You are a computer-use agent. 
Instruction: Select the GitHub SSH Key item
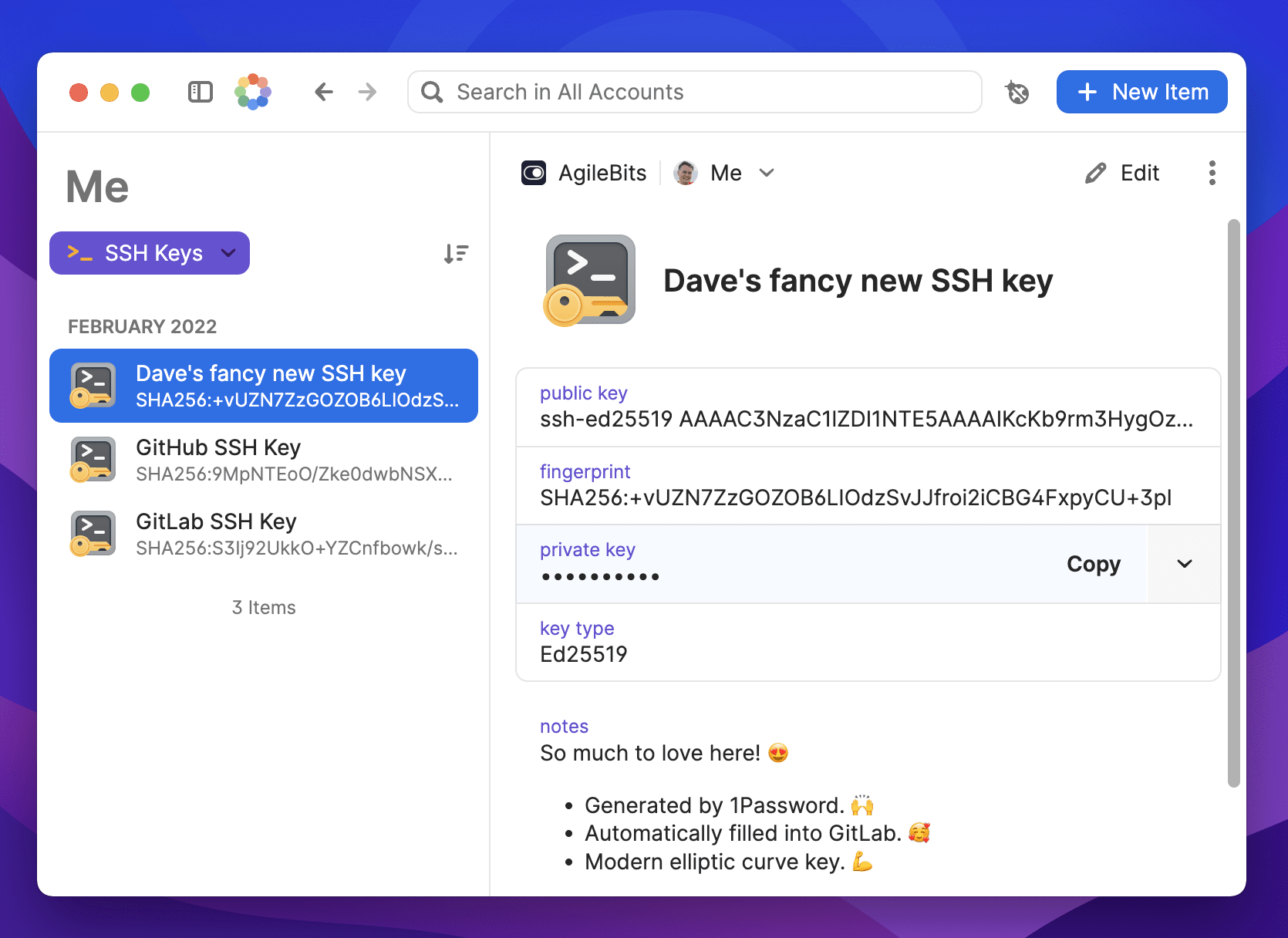click(x=264, y=460)
